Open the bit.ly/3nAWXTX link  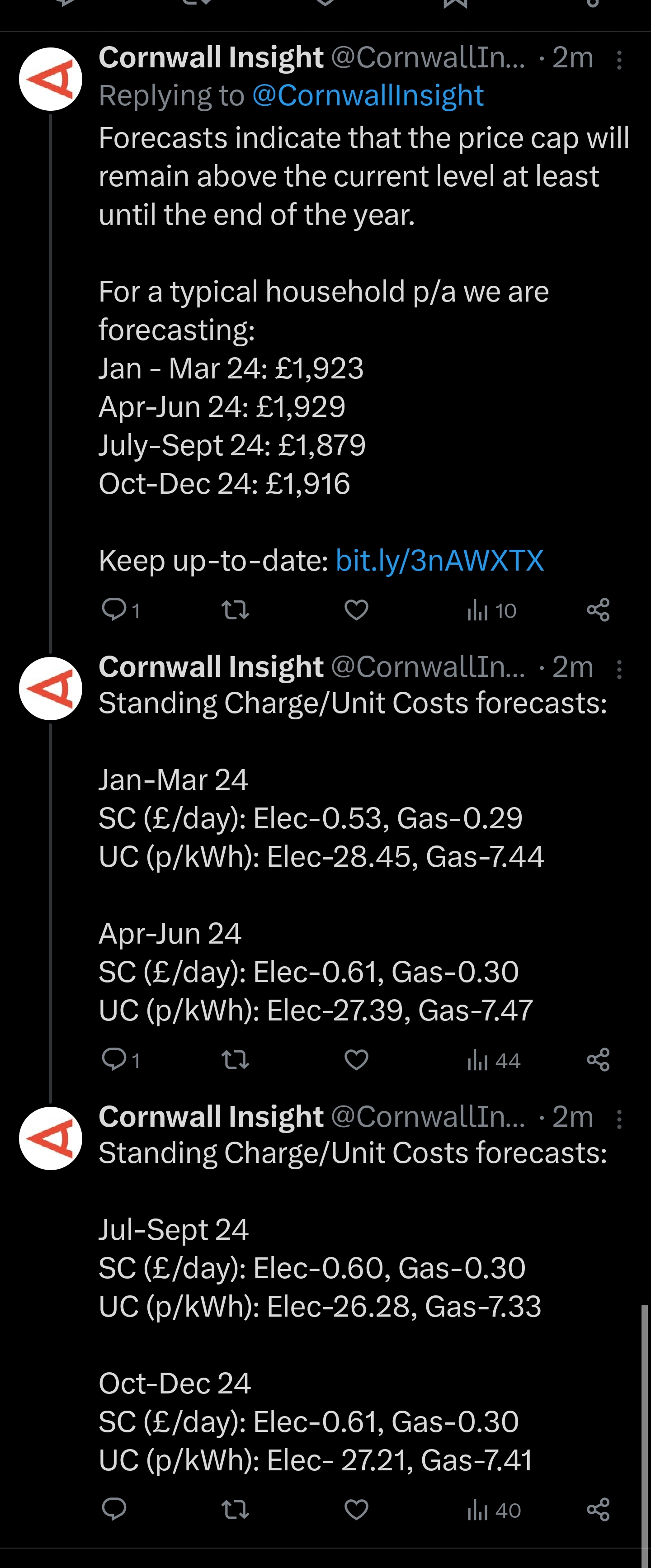pos(439,560)
